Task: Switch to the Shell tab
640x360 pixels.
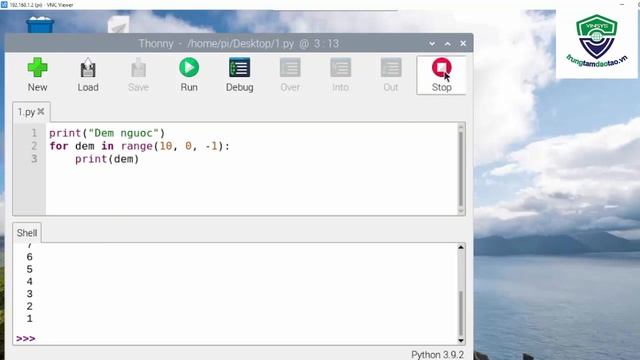Action: click(27, 233)
